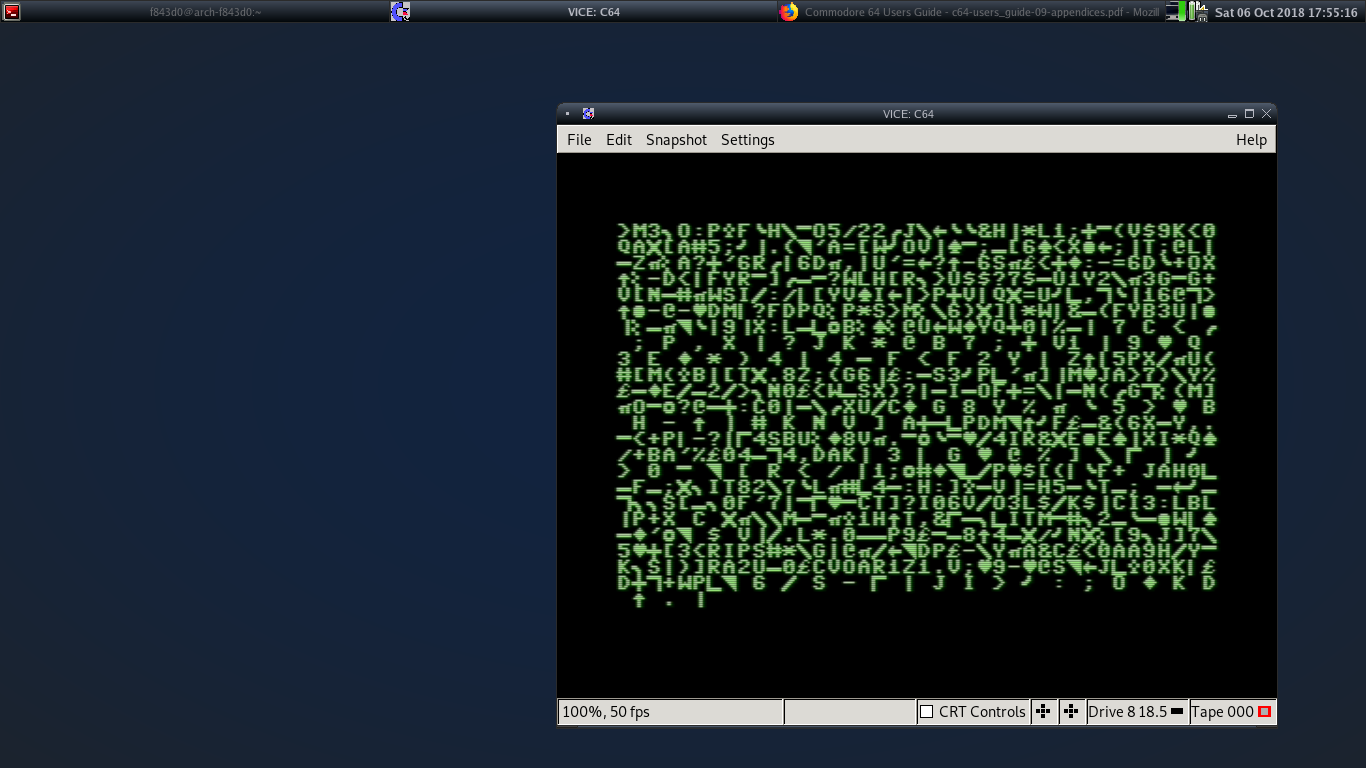Click the VICE icon in window titlebar
1366x768 pixels.
point(589,114)
